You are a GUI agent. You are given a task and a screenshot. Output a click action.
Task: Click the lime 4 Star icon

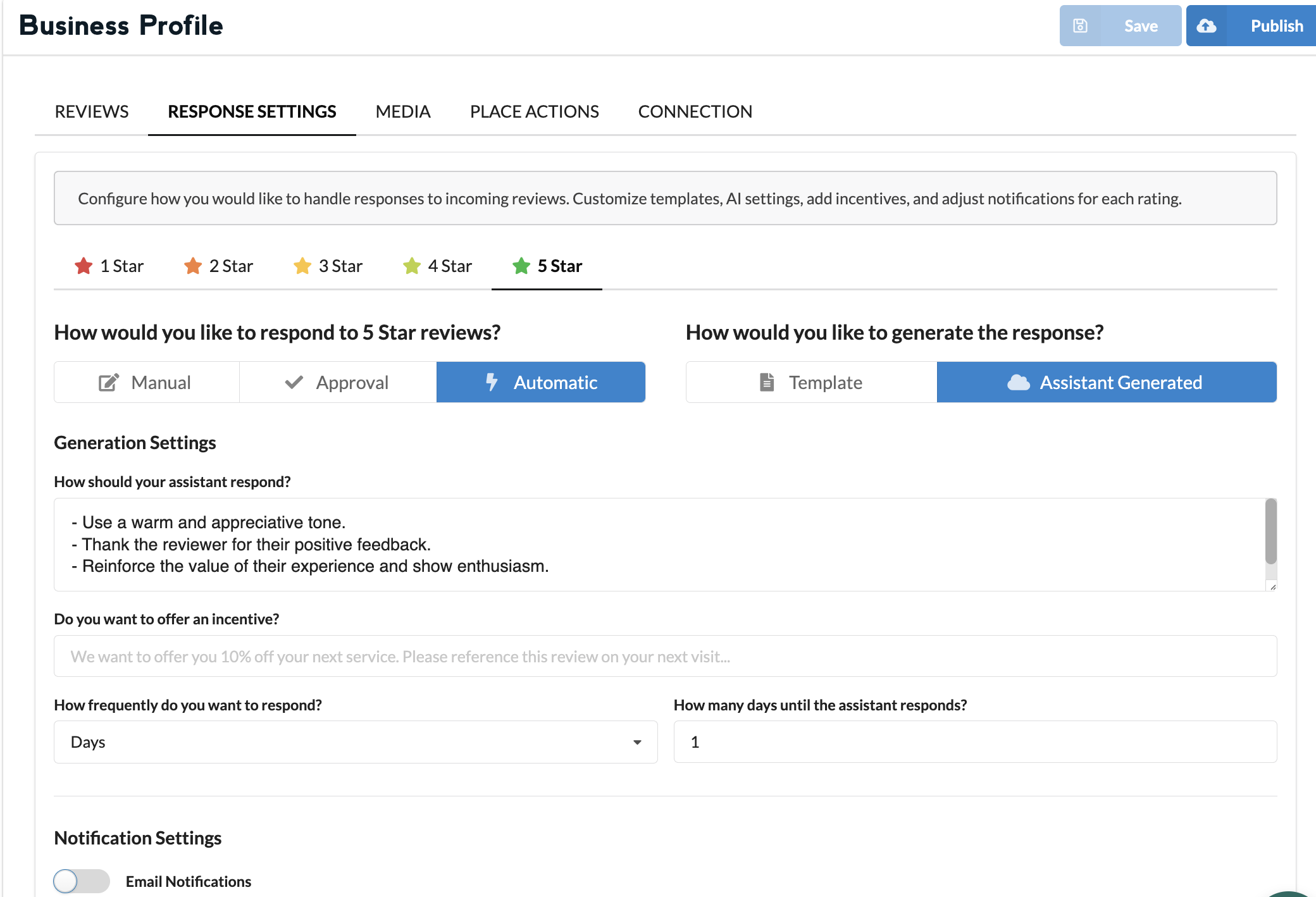(x=412, y=266)
